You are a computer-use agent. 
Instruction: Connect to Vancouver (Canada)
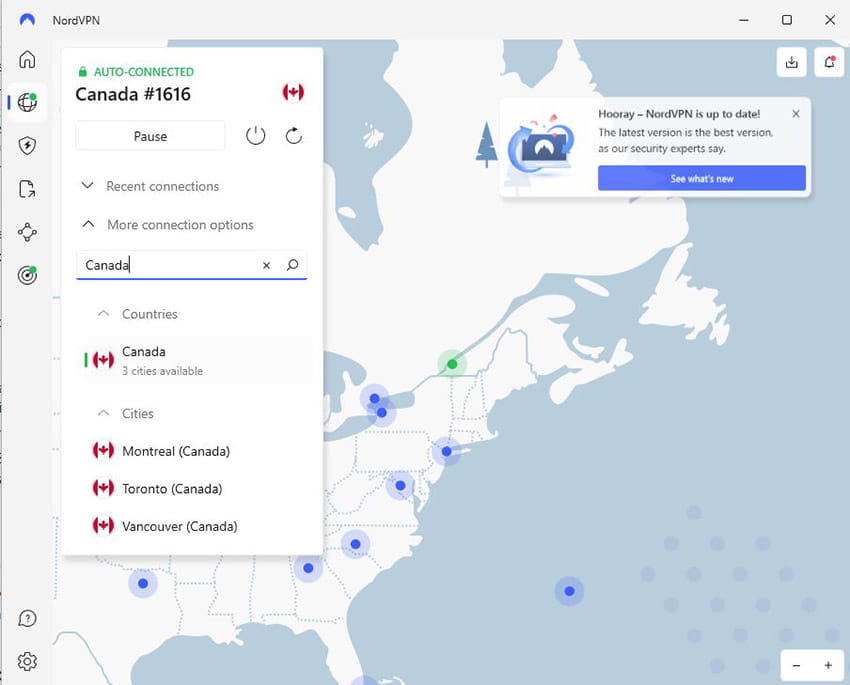click(x=194, y=526)
